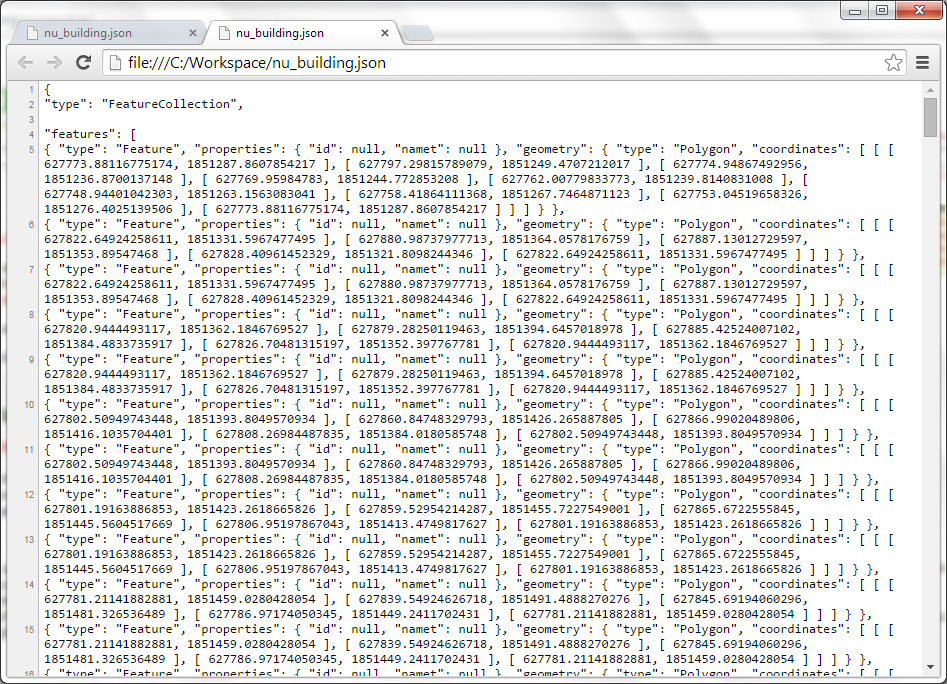Click line number 12 in the gutter
This screenshot has width=947, height=684.
pos(30,494)
